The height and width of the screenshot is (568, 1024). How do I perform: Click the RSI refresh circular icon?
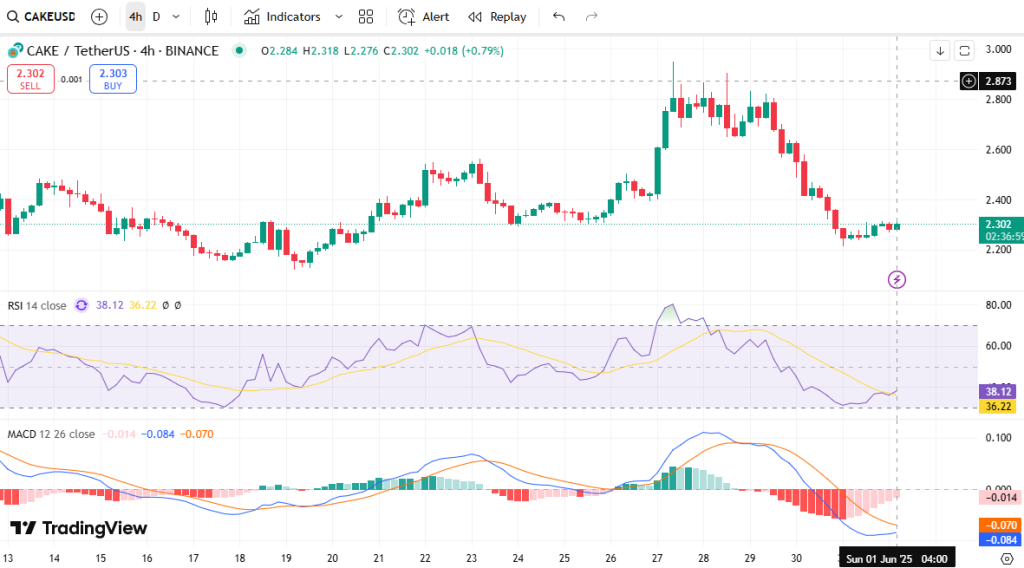(82, 305)
